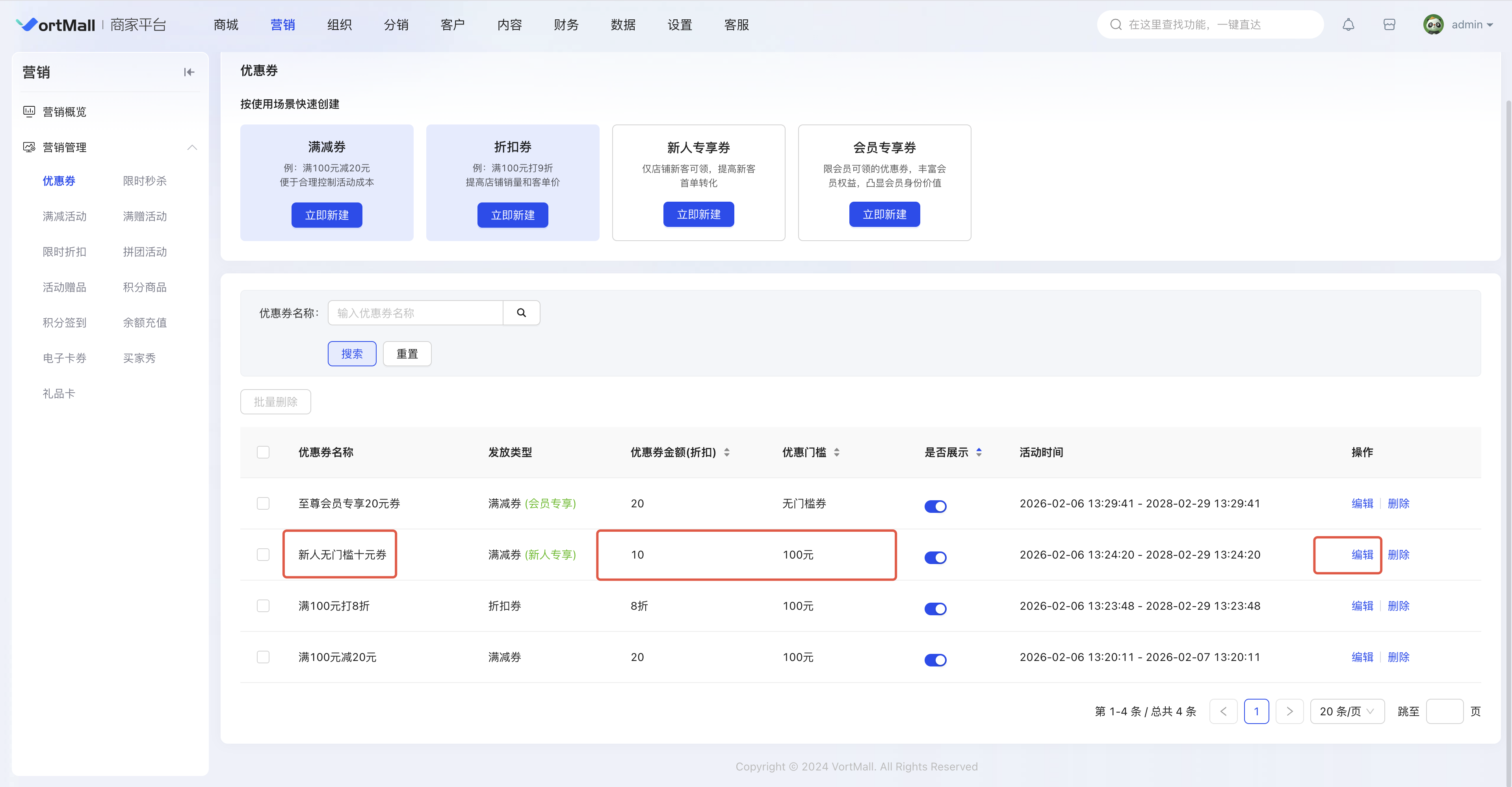Check the box for 满100元打8折 row
Viewport: 1512px width, 787px height.
point(263,606)
